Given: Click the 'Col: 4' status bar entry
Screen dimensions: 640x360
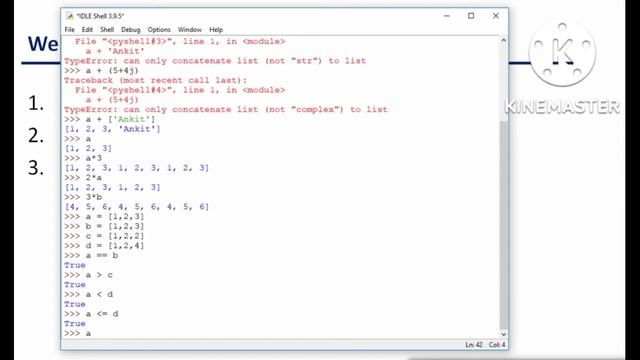Looking at the screenshot, I should point(497,345).
